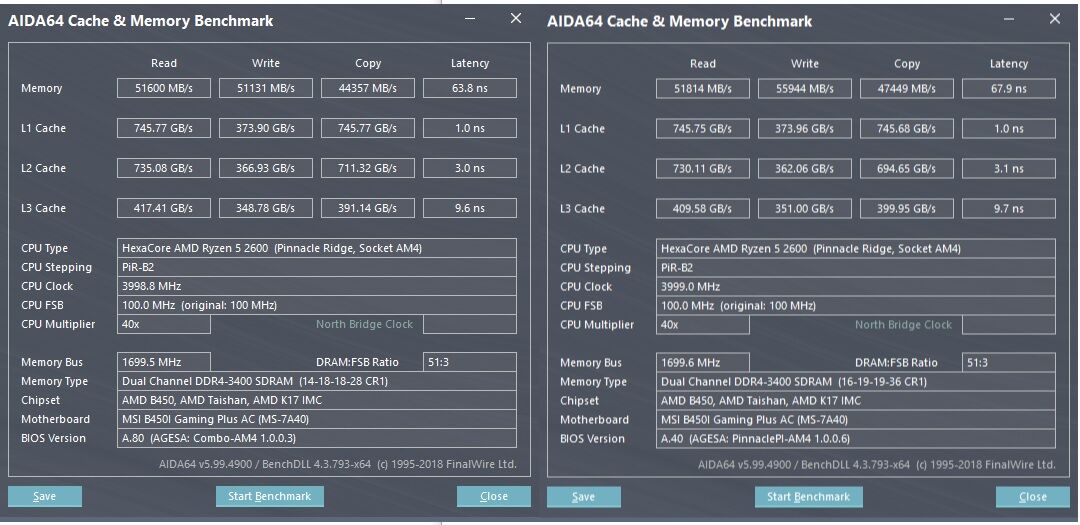Click Close button in left benchmark window
The height and width of the screenshot is (525, 1080).
[x=494, y=496]
